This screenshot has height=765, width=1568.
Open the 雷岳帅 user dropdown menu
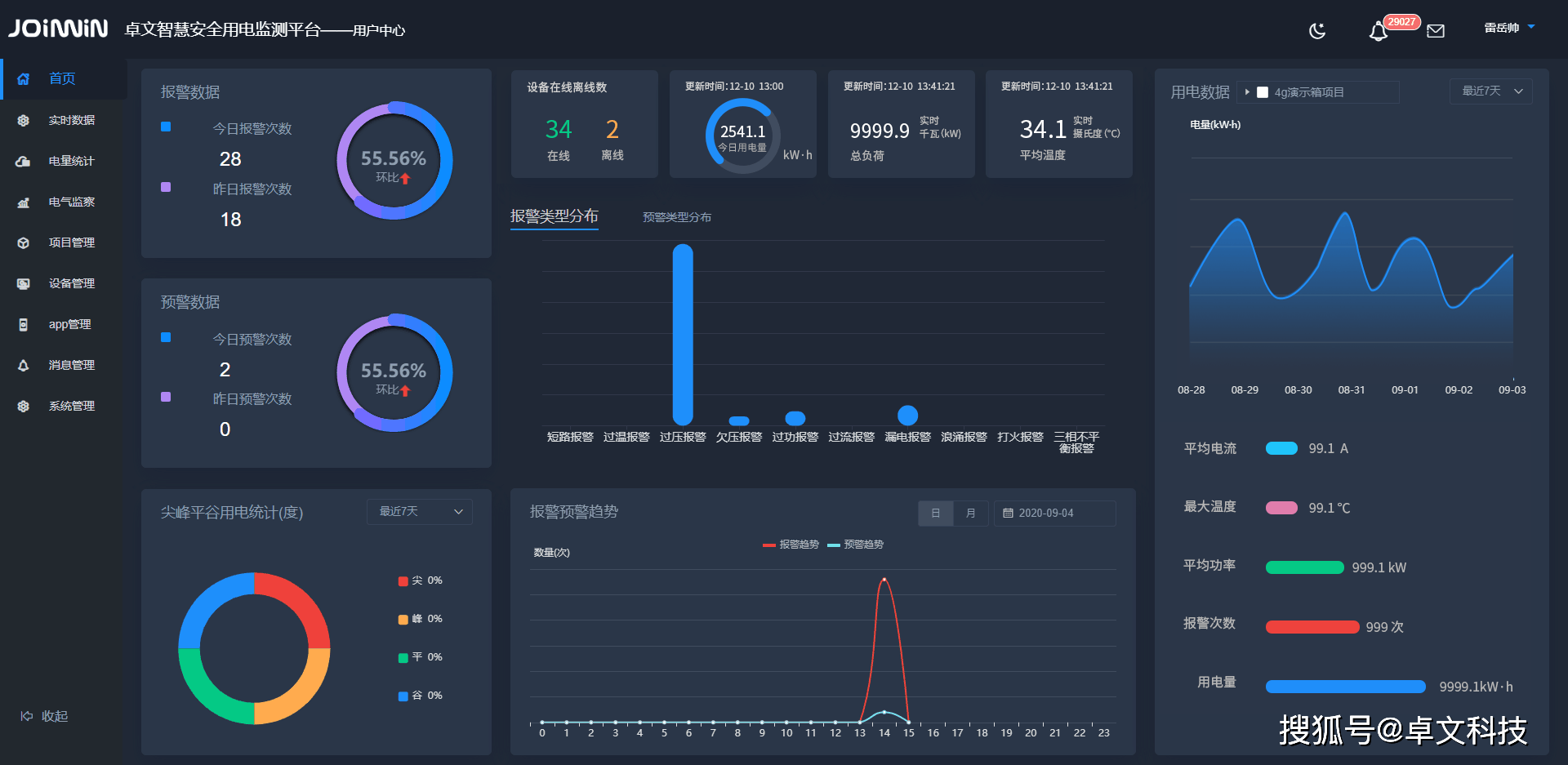click(x=1509, y=28)
